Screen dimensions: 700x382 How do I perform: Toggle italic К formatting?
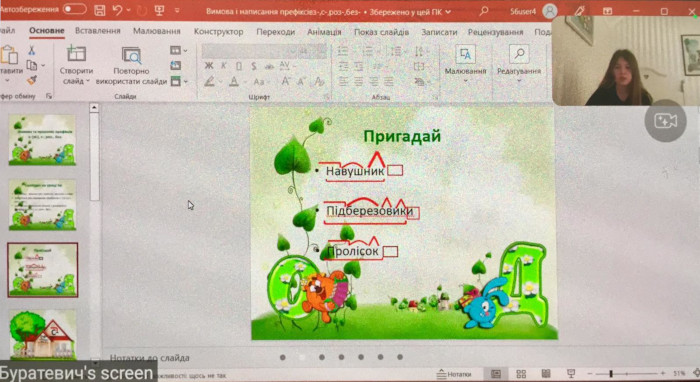coord(224,66)
